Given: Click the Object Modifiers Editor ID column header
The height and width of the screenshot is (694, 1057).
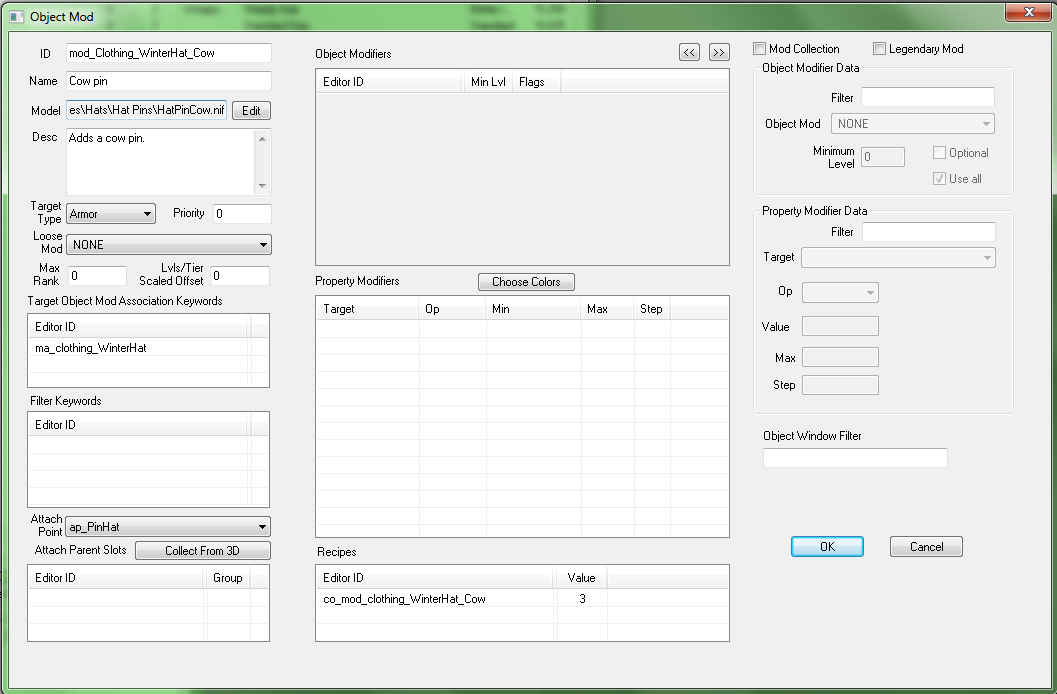Looking at the screenshot, I should click(x=390, y=82).
